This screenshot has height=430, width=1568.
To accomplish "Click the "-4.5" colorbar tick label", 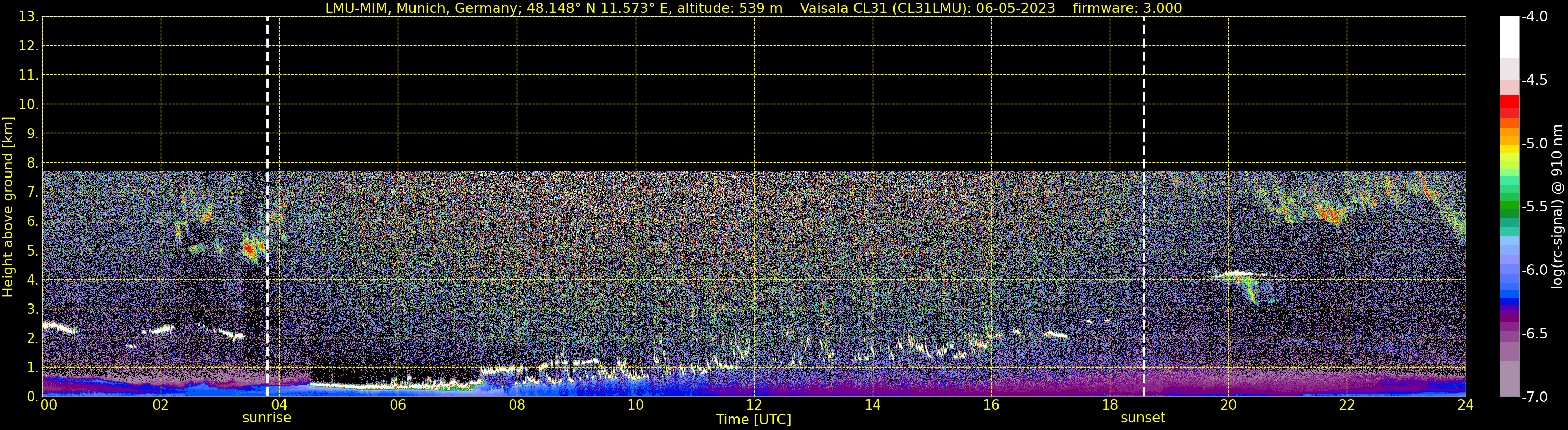I will point(1534,80).
